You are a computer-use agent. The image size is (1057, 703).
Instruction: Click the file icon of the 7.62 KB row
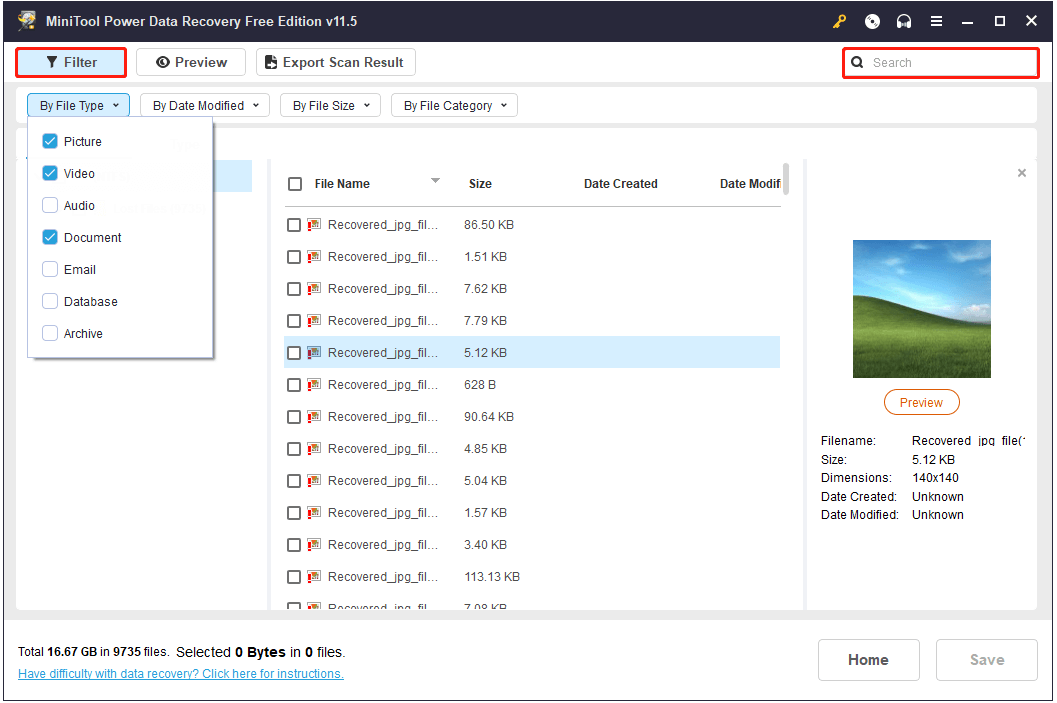pyautogui.click(x=314, y=288)
